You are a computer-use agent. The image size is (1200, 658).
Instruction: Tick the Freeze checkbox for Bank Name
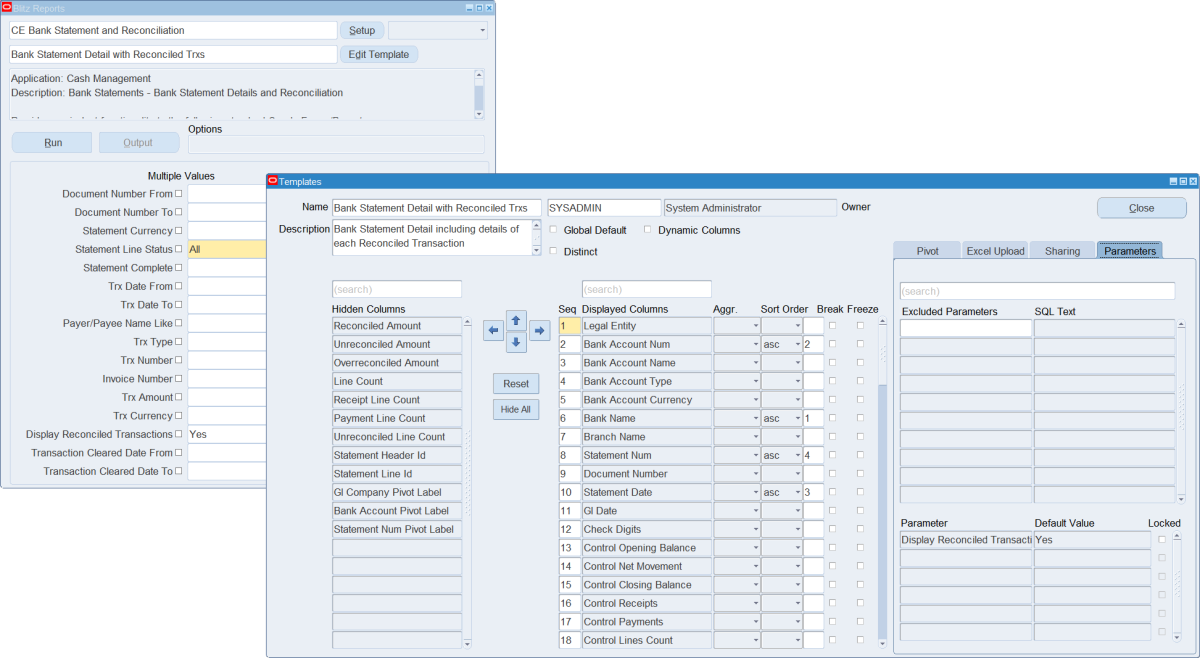[860, 418]
